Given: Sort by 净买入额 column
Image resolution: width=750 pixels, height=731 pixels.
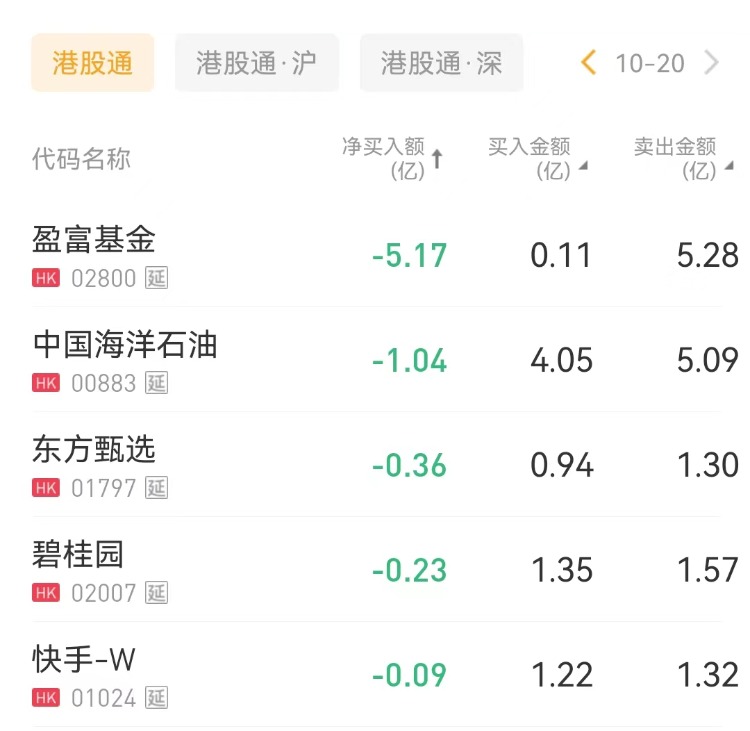Looking at the screenshot, I should pos(392,159).
